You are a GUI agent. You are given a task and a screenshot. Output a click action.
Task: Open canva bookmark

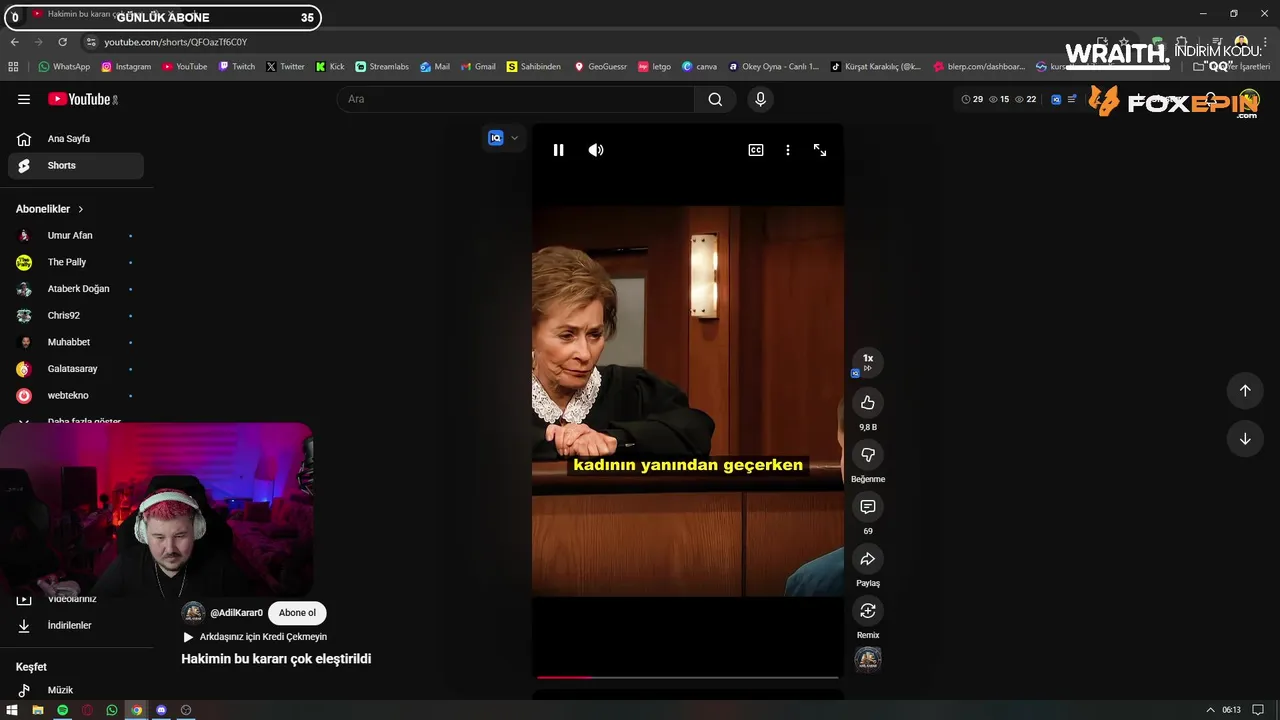700,67
